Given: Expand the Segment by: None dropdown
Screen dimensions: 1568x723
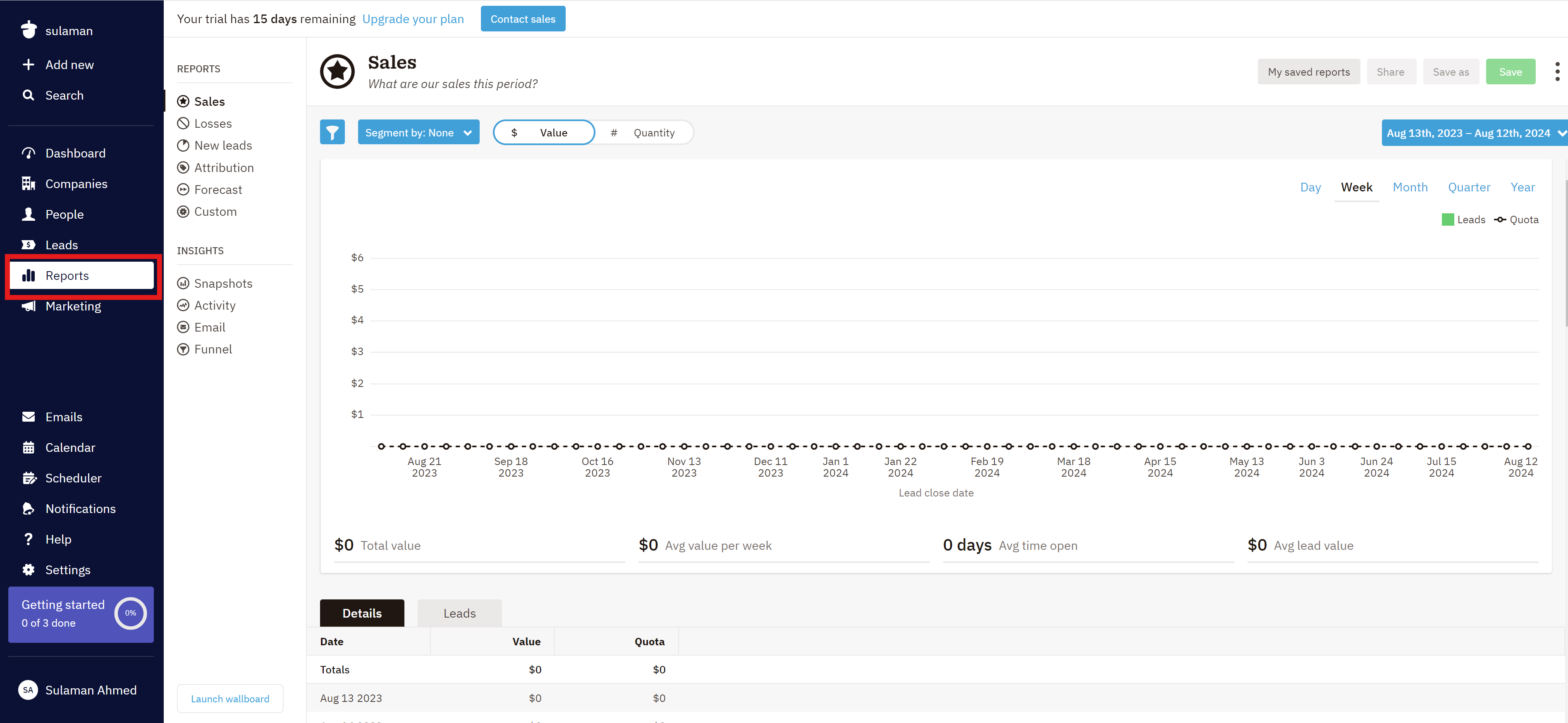Looking at the screenshot, I should click(x=418, y=133).
